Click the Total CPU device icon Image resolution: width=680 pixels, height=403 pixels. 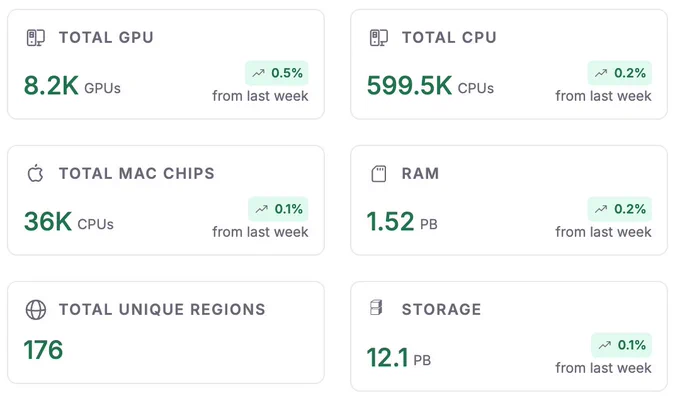pyautogui.click(x=379, y=38)
